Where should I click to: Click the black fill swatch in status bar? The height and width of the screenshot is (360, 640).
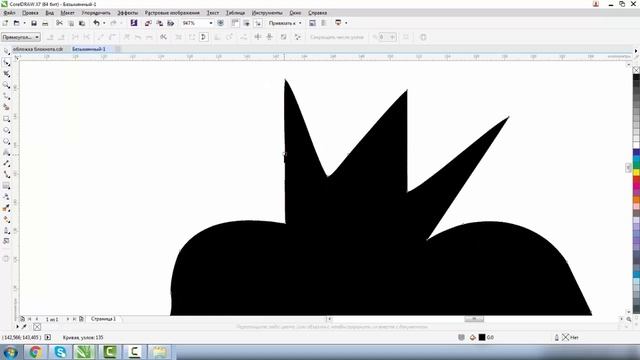482,337
